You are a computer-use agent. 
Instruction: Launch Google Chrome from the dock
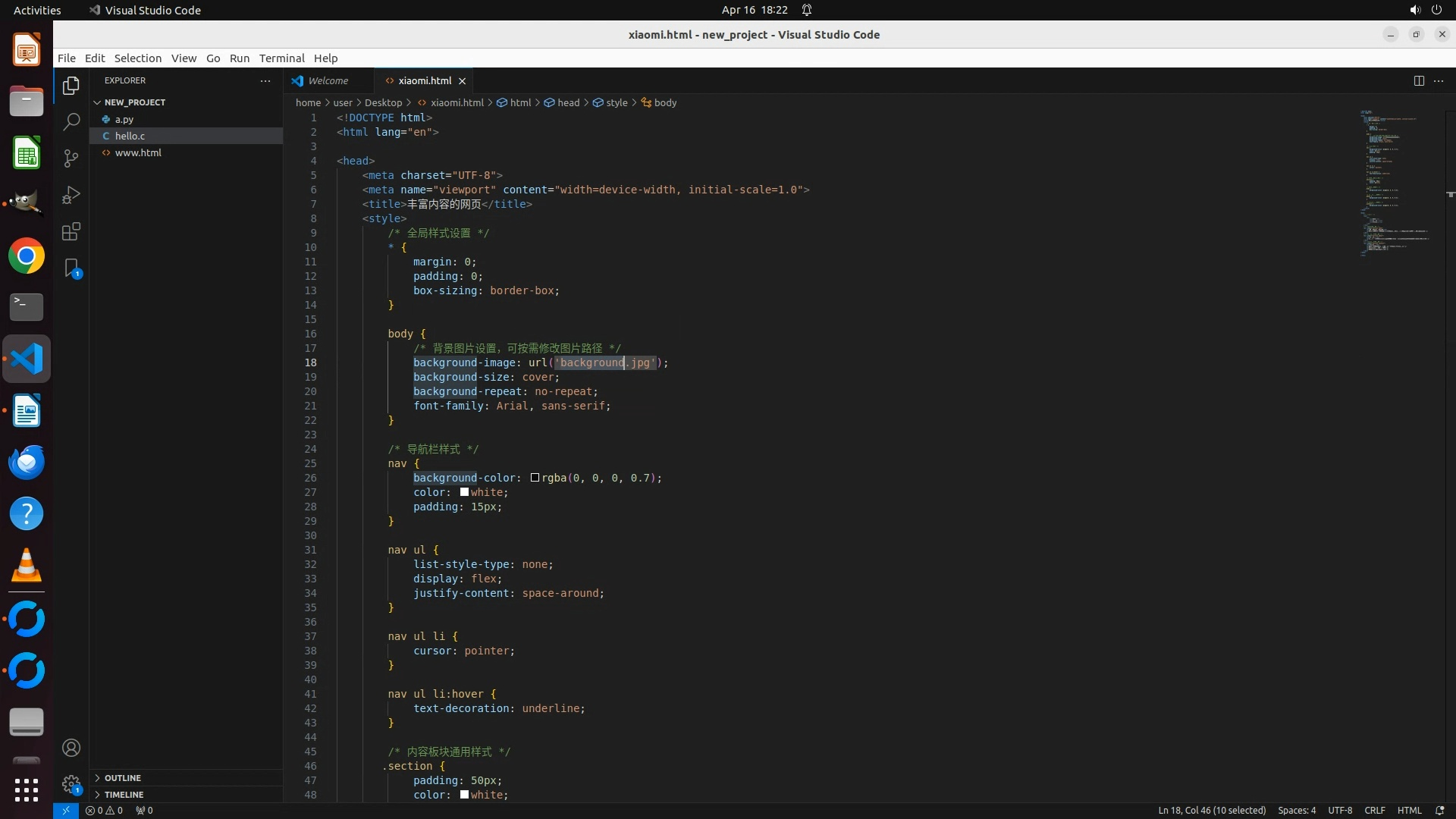click(x=27, y=256)
